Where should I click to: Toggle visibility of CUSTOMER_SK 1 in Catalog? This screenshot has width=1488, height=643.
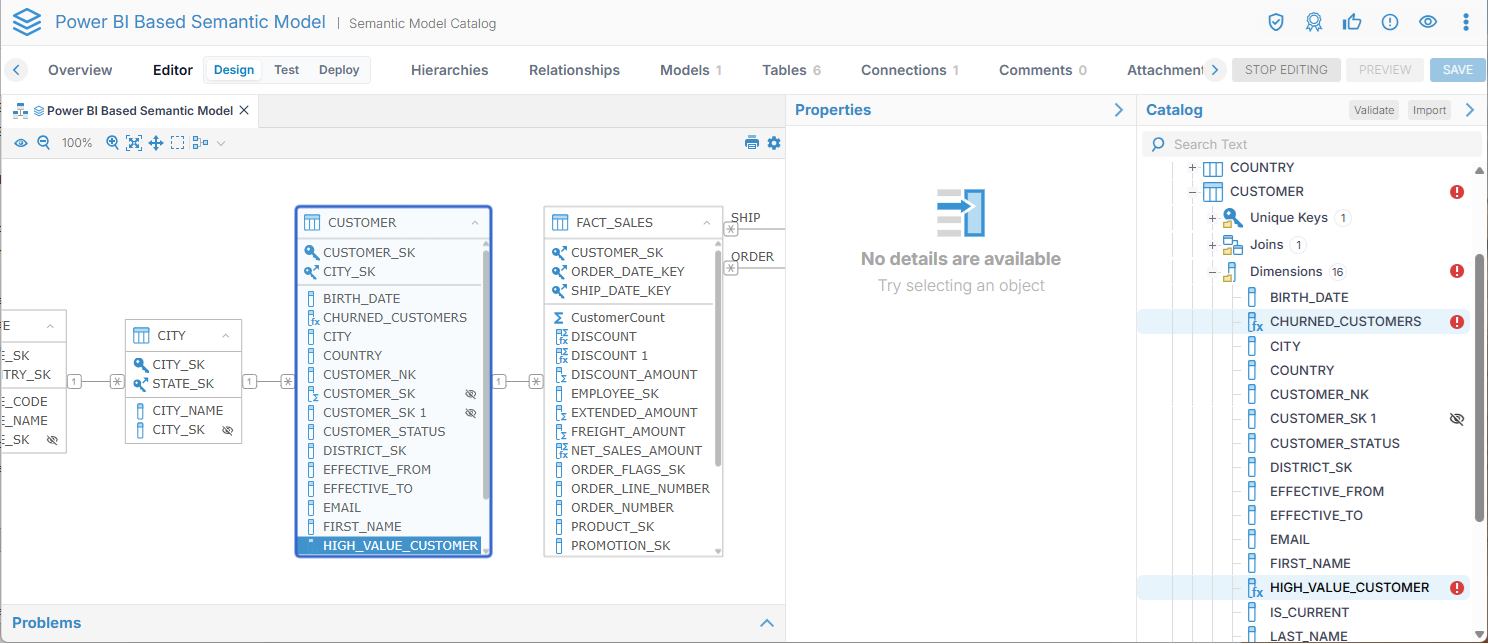click(x=1457, y=419)
